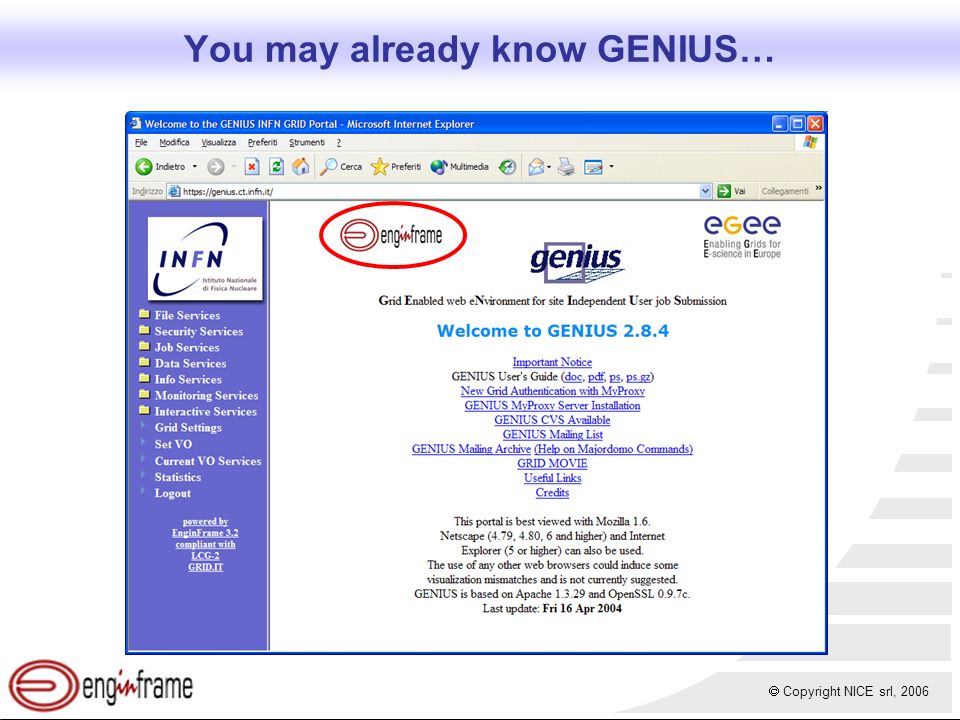Open Monitoring Services folder icon

[x=144, y=394]
